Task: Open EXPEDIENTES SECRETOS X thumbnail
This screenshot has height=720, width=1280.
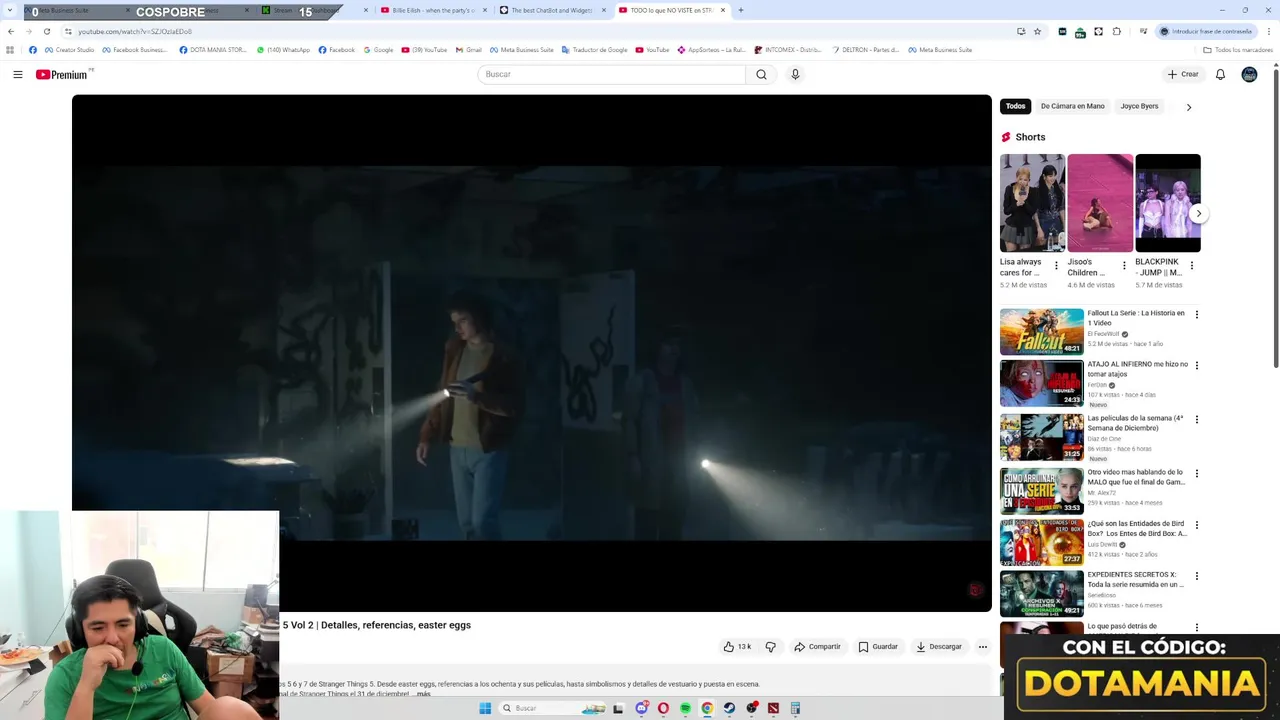Action: 1041,594
